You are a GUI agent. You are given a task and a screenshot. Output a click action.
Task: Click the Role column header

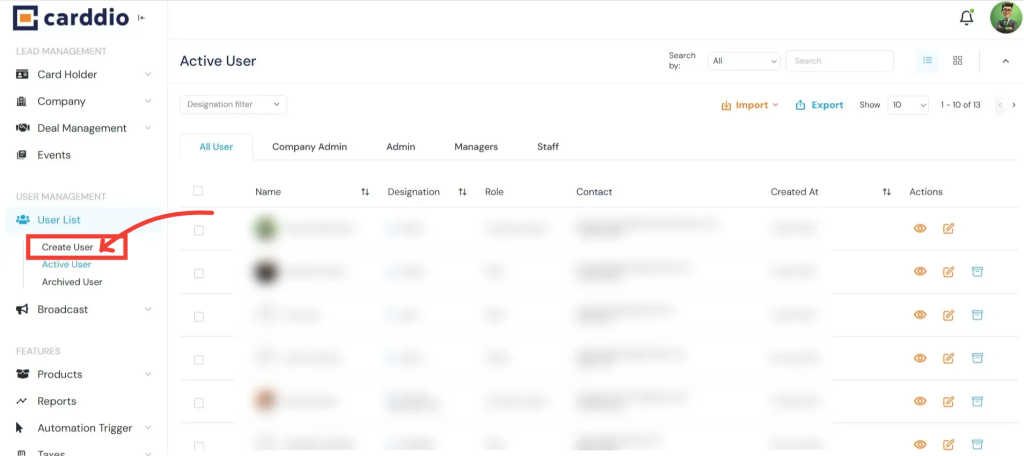click(x=494, y=192)
